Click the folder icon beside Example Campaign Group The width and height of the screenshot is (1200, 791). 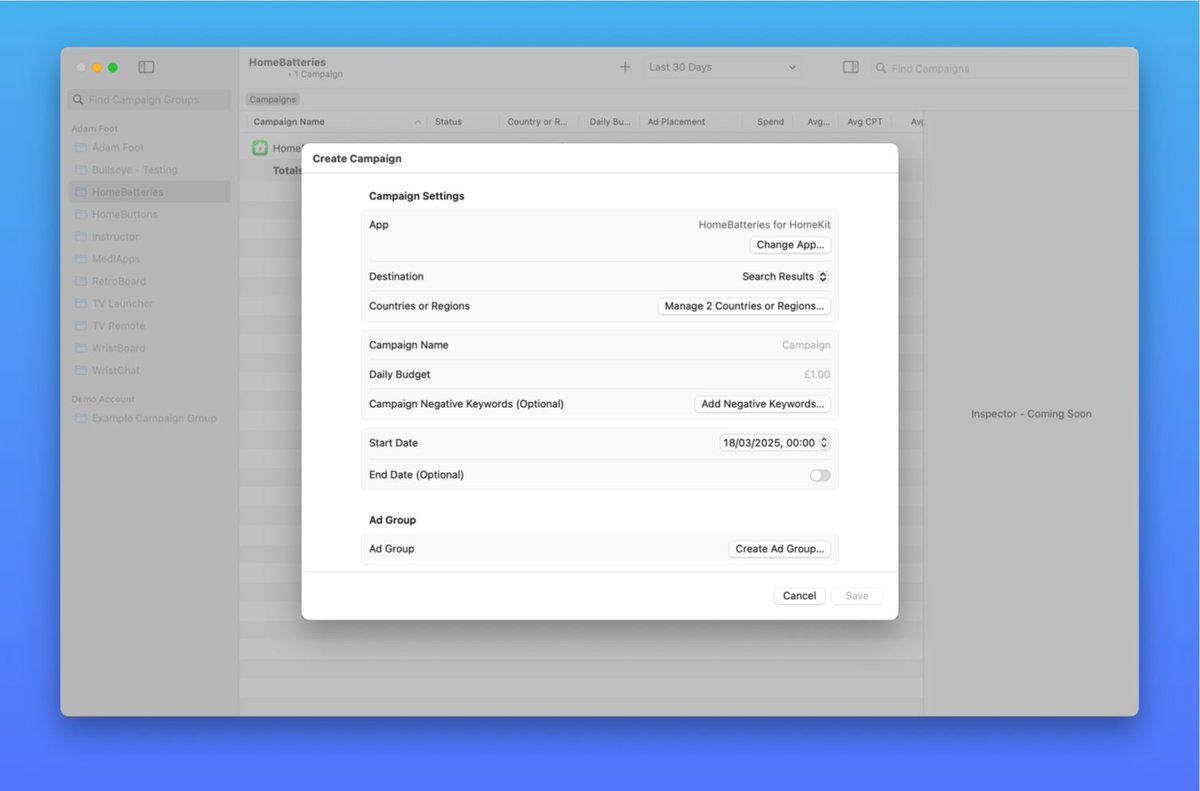point(80,418)
